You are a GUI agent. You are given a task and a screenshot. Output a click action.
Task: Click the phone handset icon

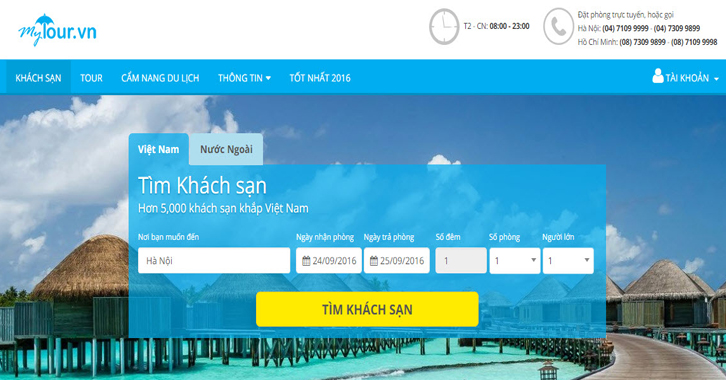(x=558, y=27)
